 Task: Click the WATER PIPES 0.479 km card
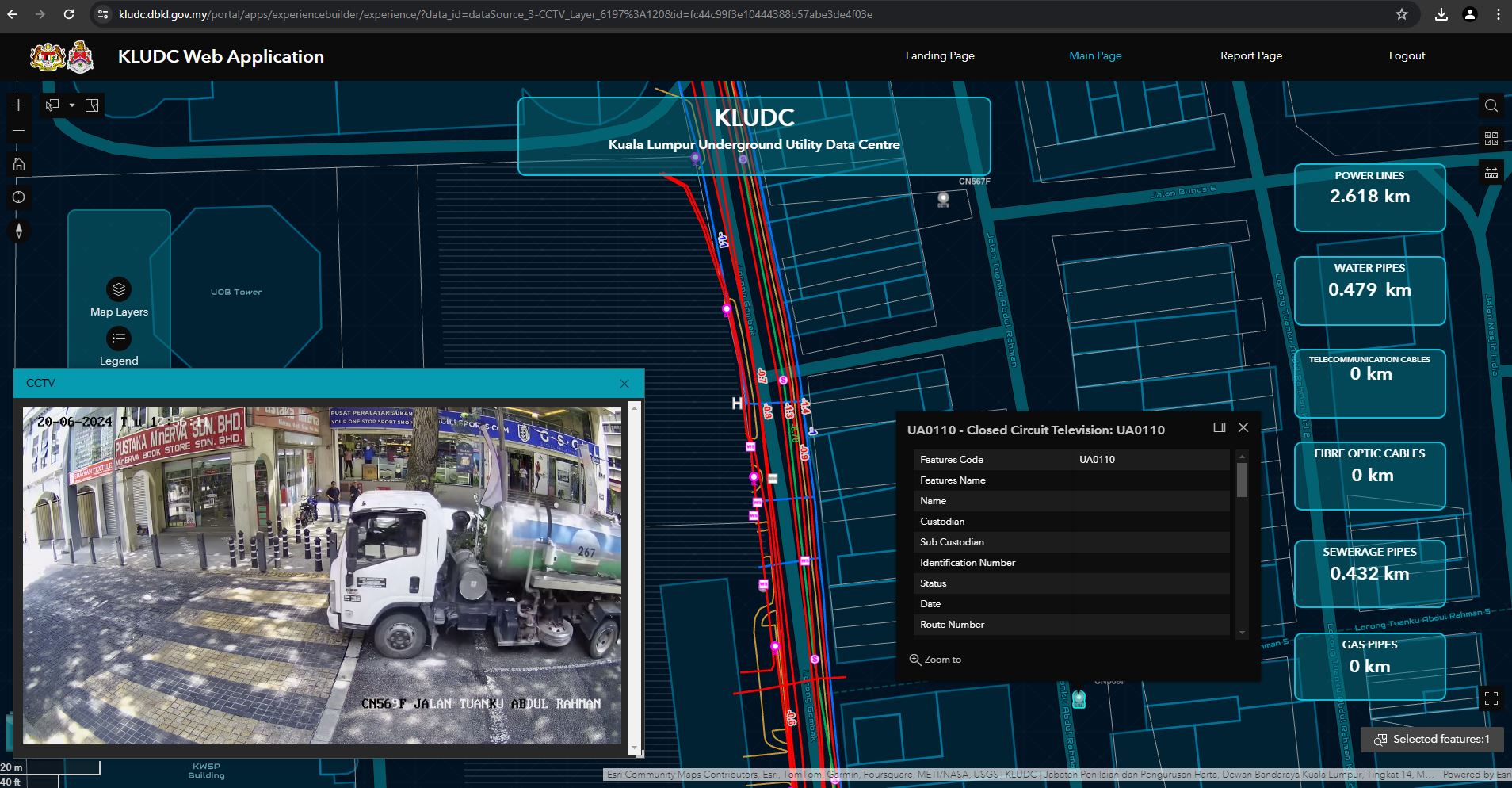[1369, 290]
